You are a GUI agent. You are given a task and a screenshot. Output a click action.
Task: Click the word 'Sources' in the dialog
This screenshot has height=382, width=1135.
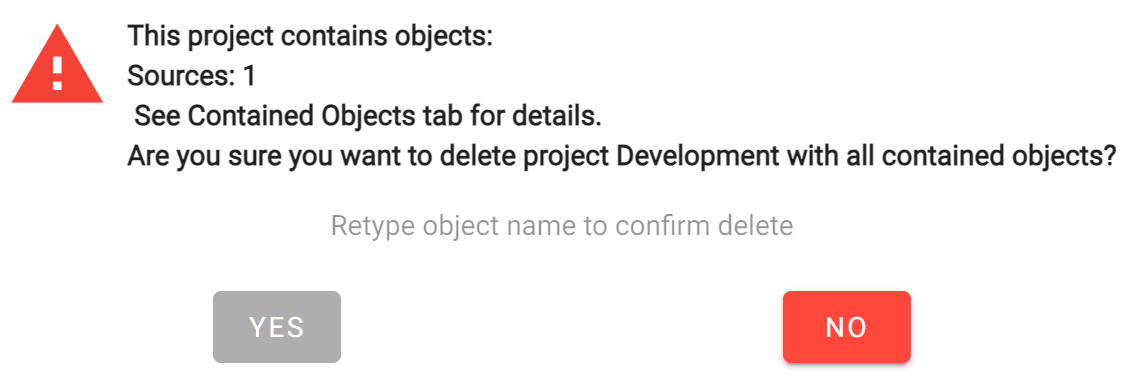(178, 76)
